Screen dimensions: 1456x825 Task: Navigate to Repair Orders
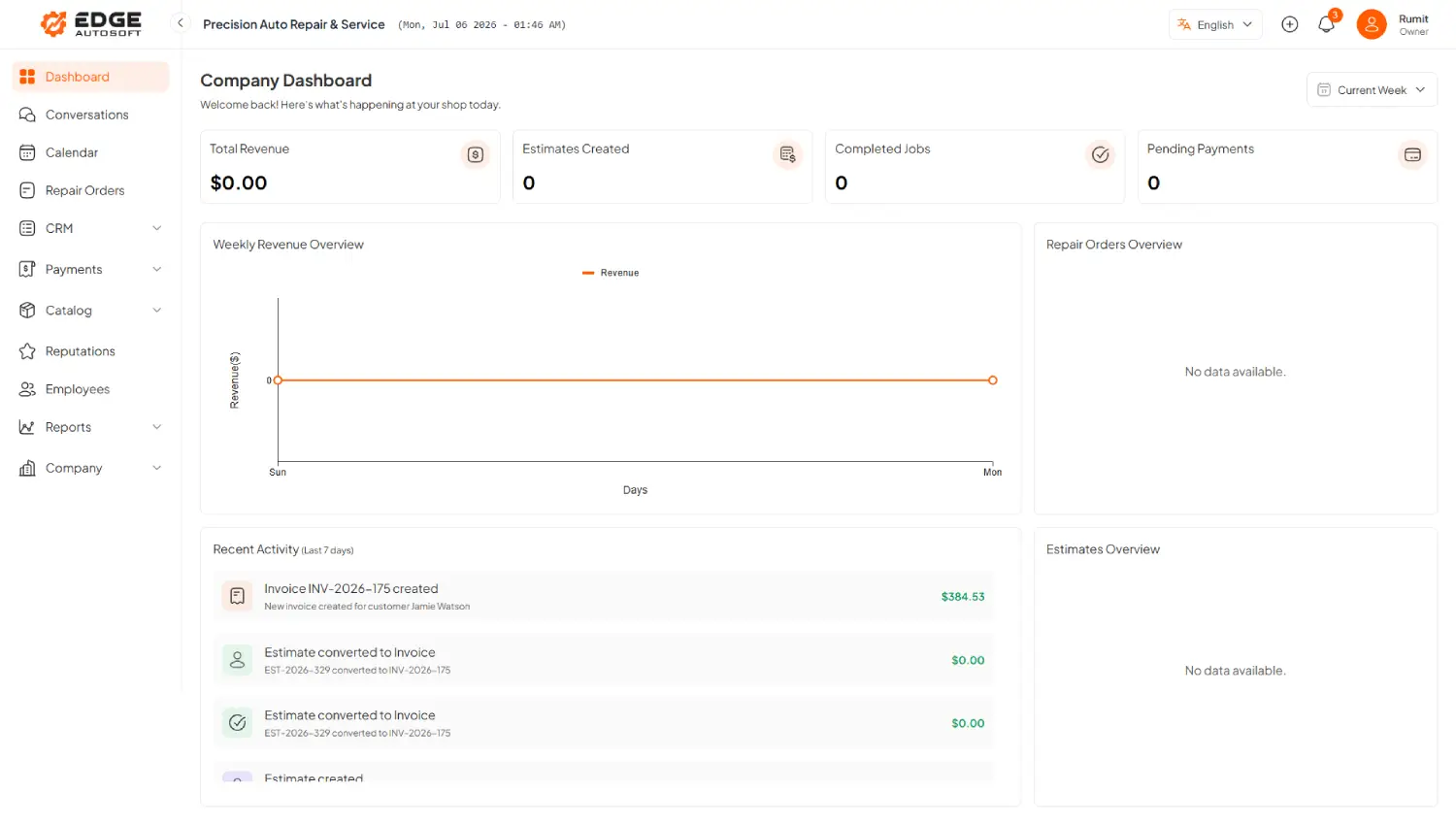[91, 190]
